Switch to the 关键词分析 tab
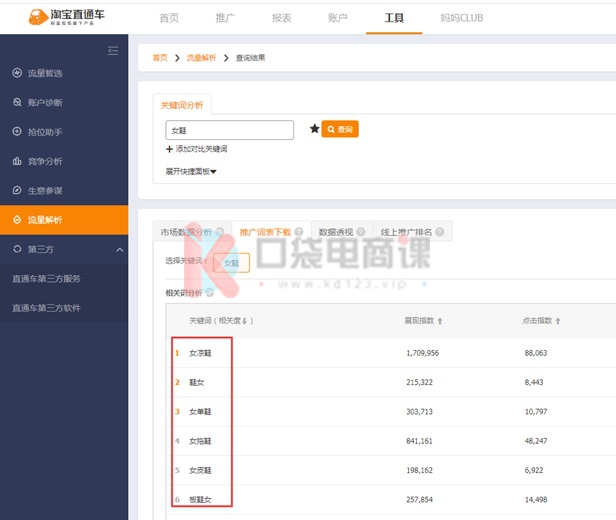Viewport: 616px width, 520px height. pyautogui.click(x=182, y=105)
